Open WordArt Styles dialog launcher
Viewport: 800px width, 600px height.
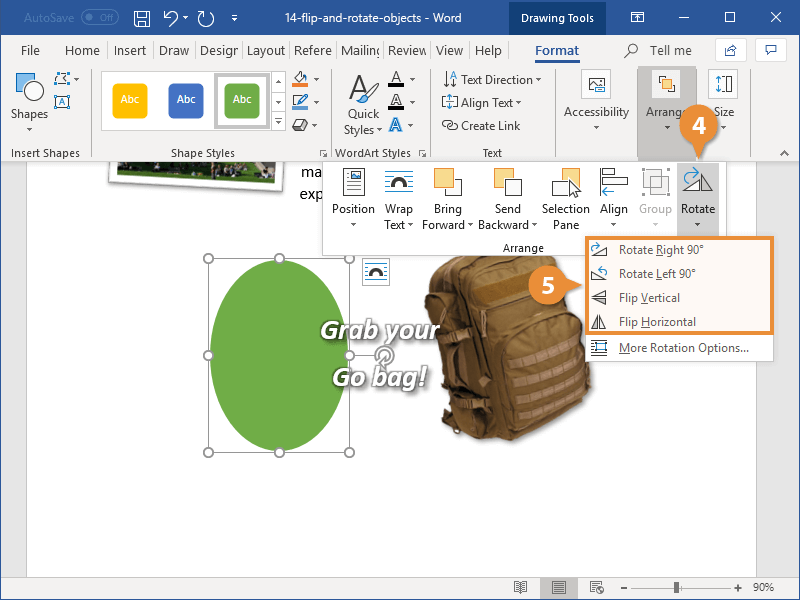422,153
